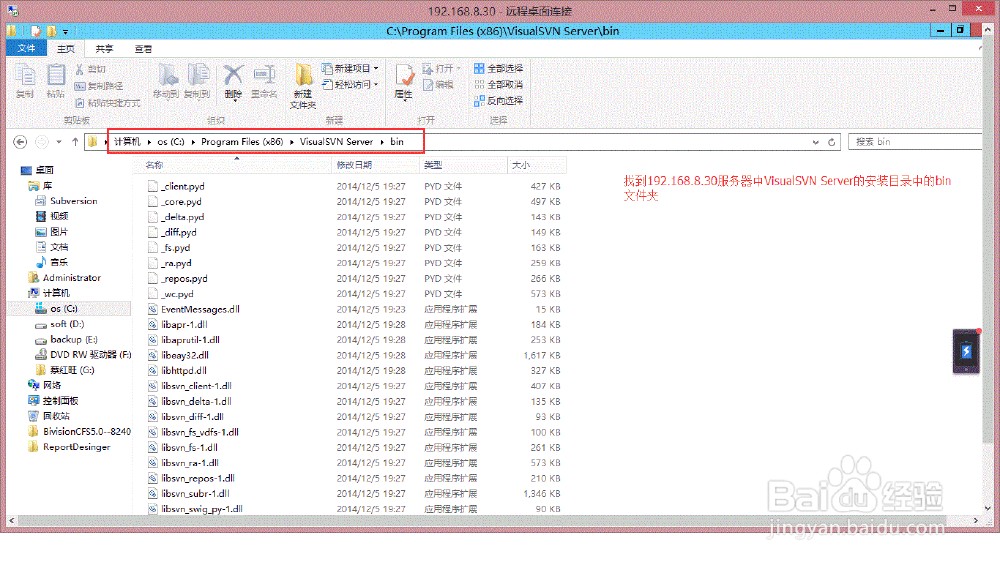
Task: Sort by Type column header
Action: (x=463, y=165)
